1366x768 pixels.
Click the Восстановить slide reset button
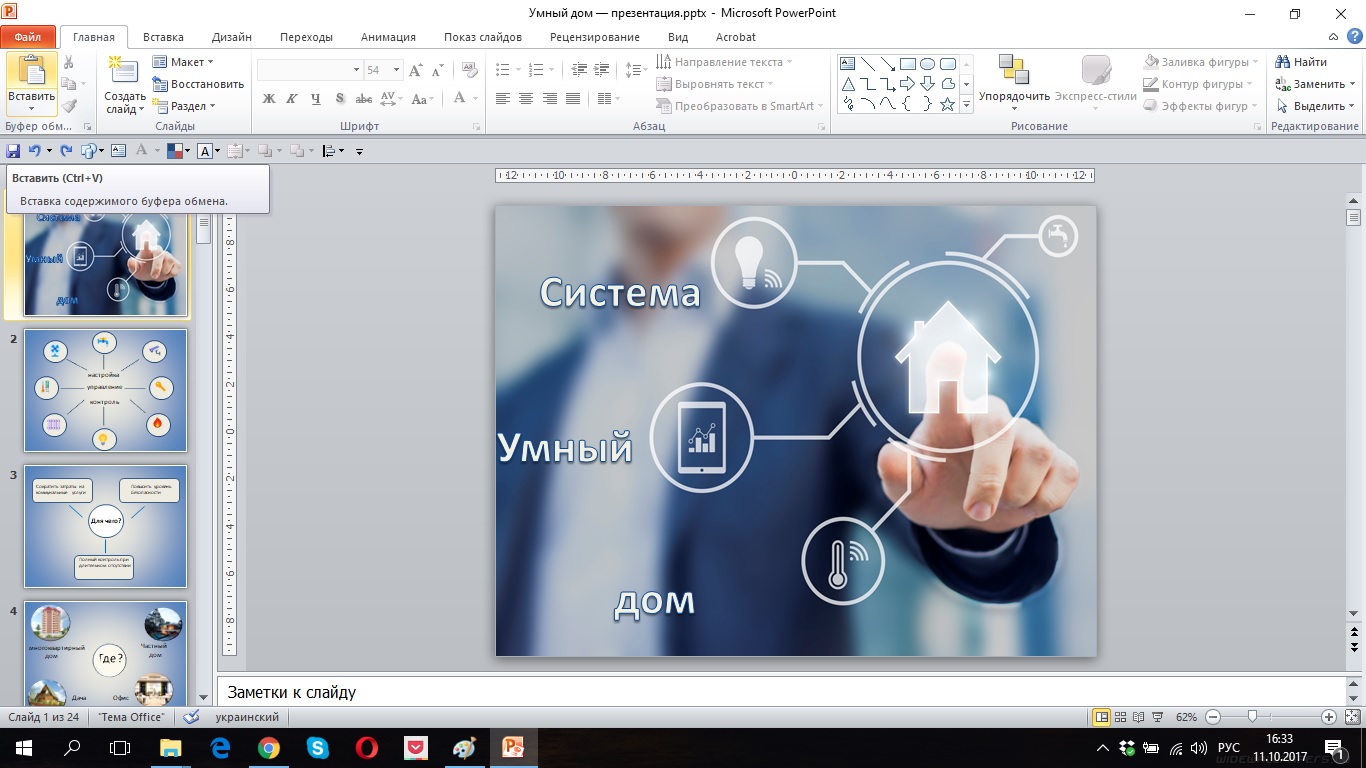click(x=198, y=84)
